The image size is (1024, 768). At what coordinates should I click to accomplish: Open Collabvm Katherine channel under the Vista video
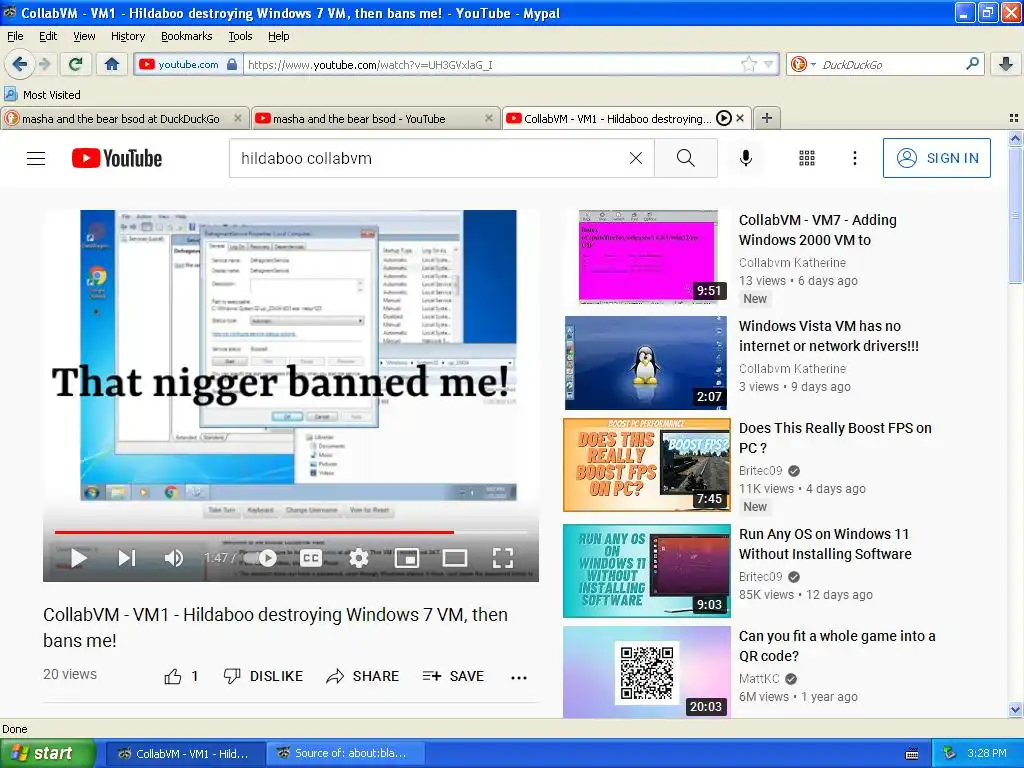click(x=792, y=368)
